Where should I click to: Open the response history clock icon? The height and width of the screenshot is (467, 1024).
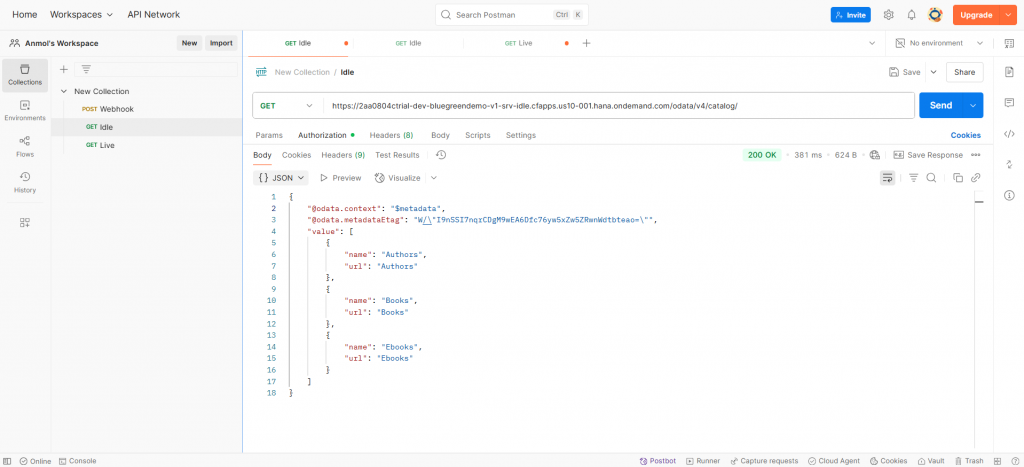(441, 155)
